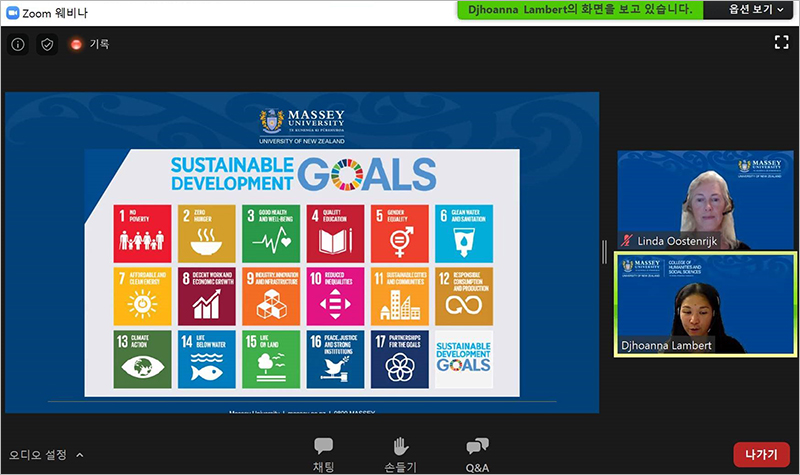Click the 기록 recording label

pyautogui.click(x=99, y=44)
